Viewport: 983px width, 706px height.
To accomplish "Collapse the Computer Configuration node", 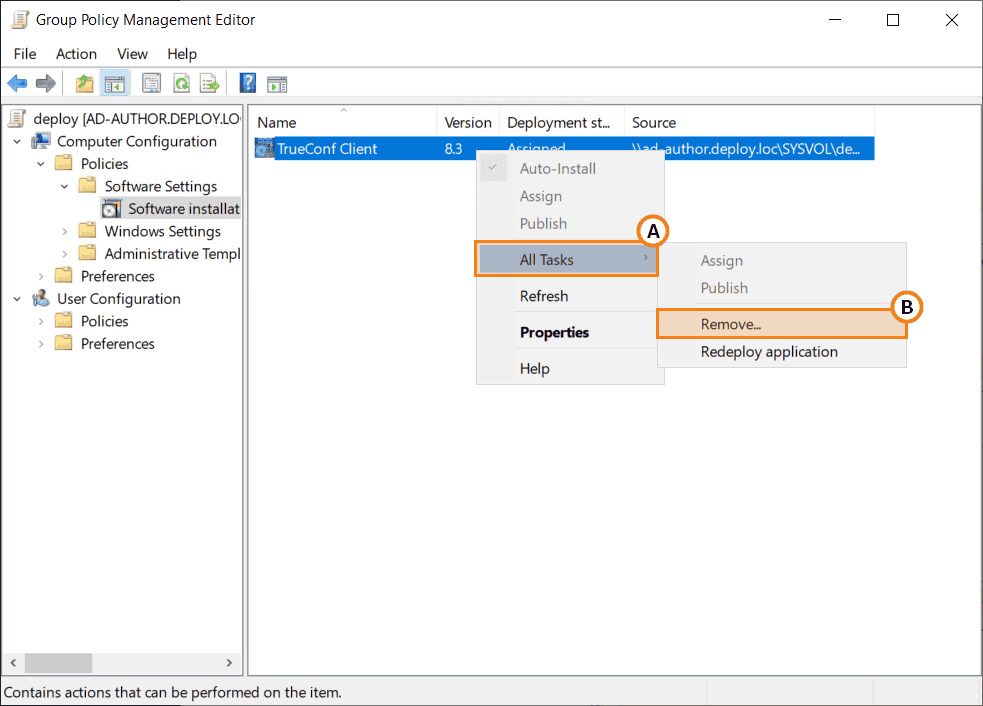I will coord(17,142).
